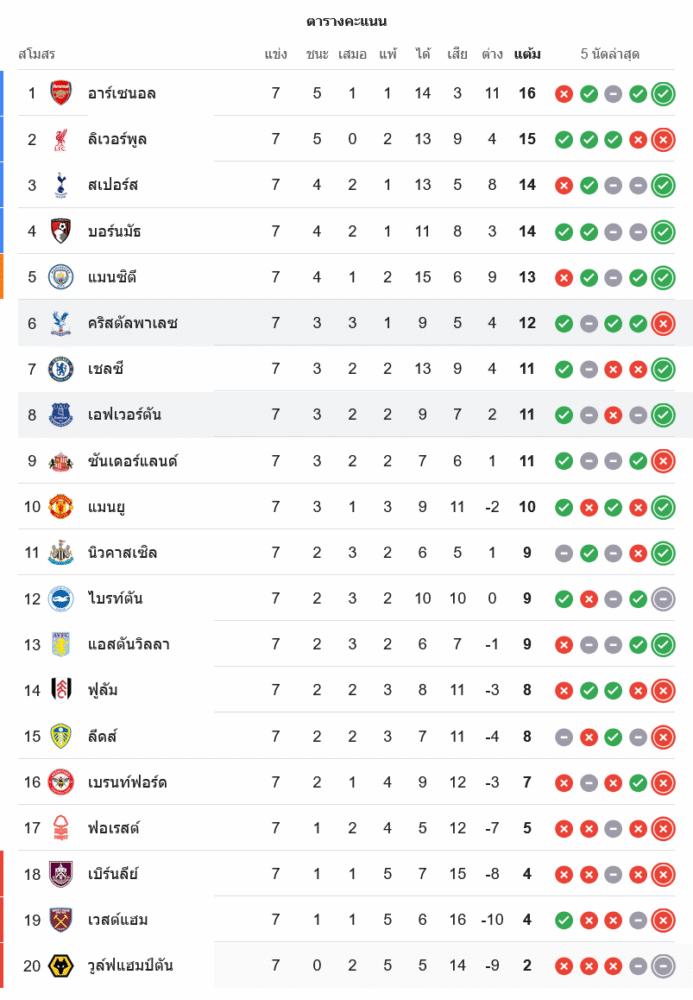This screenshot has height=1000, width=693.
Task: Open the ลิเวอร์พูล team link
Action: point(116,139)
